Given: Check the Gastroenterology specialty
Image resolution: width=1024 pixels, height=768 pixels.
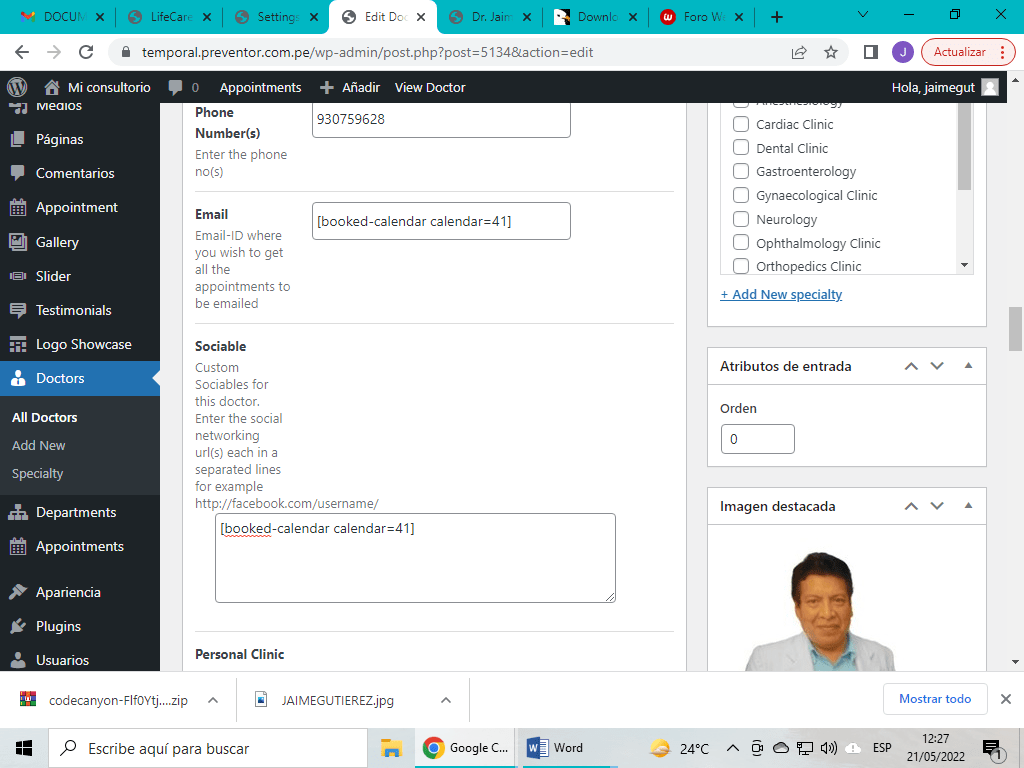Looking at the screenshot, I should [741, 171].
